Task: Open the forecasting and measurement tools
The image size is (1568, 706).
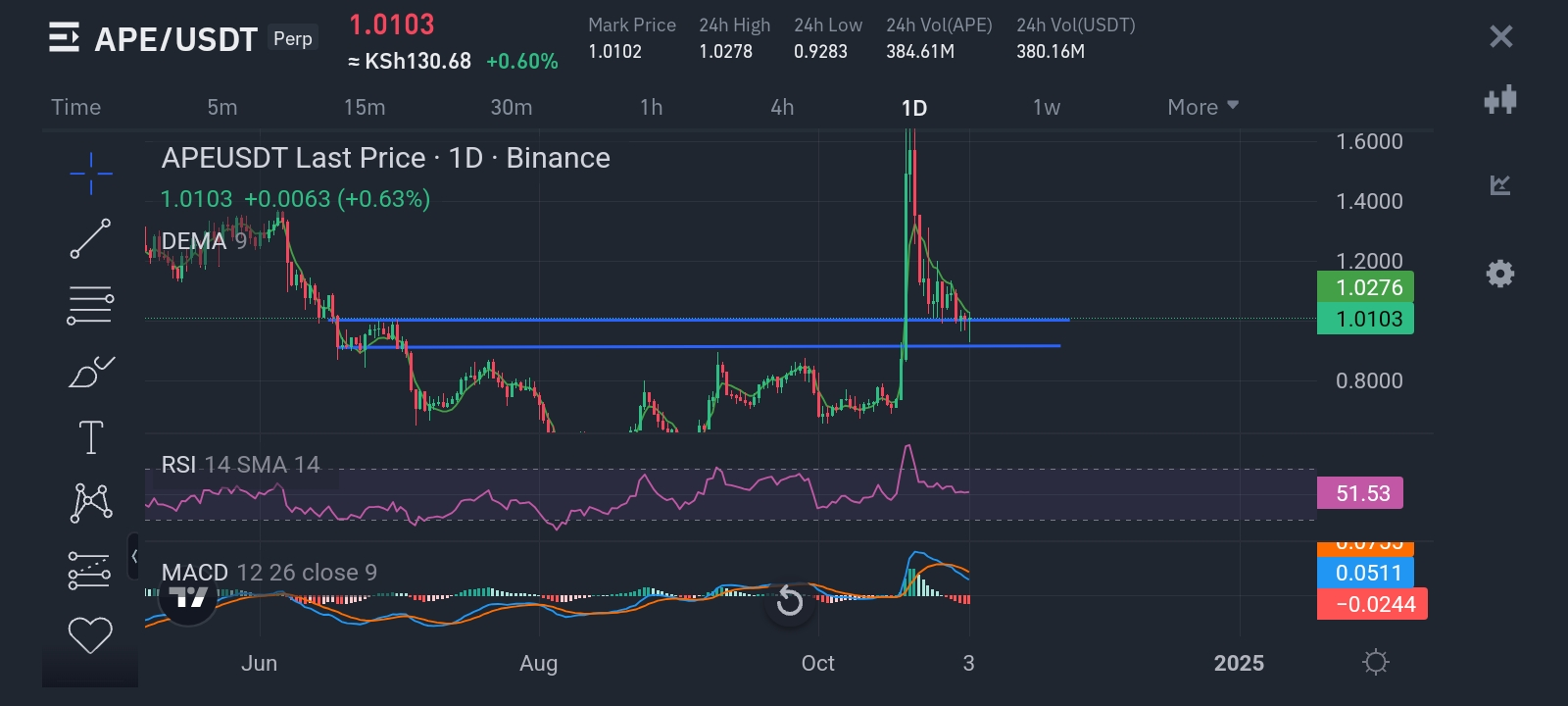Action: 90,570
